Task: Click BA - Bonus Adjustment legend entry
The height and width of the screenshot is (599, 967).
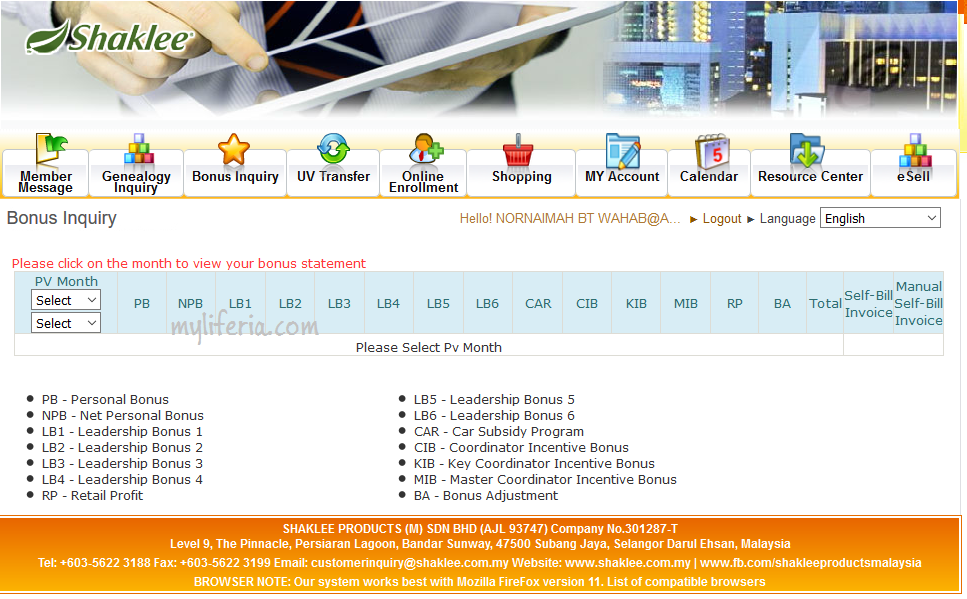Action: click(485, 495)
